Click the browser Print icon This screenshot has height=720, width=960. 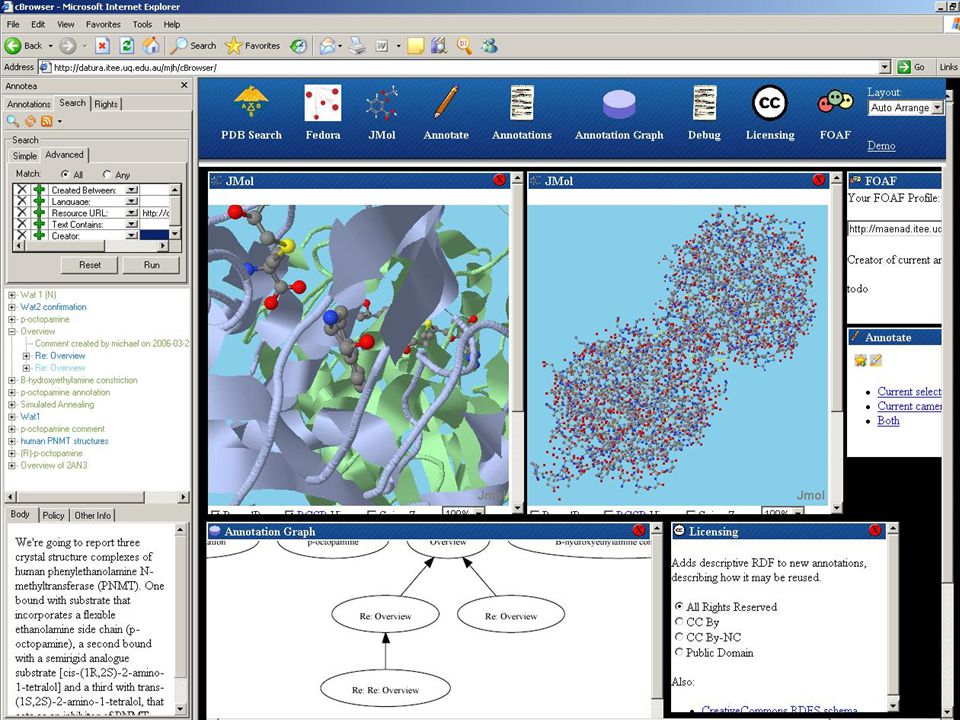357,45
